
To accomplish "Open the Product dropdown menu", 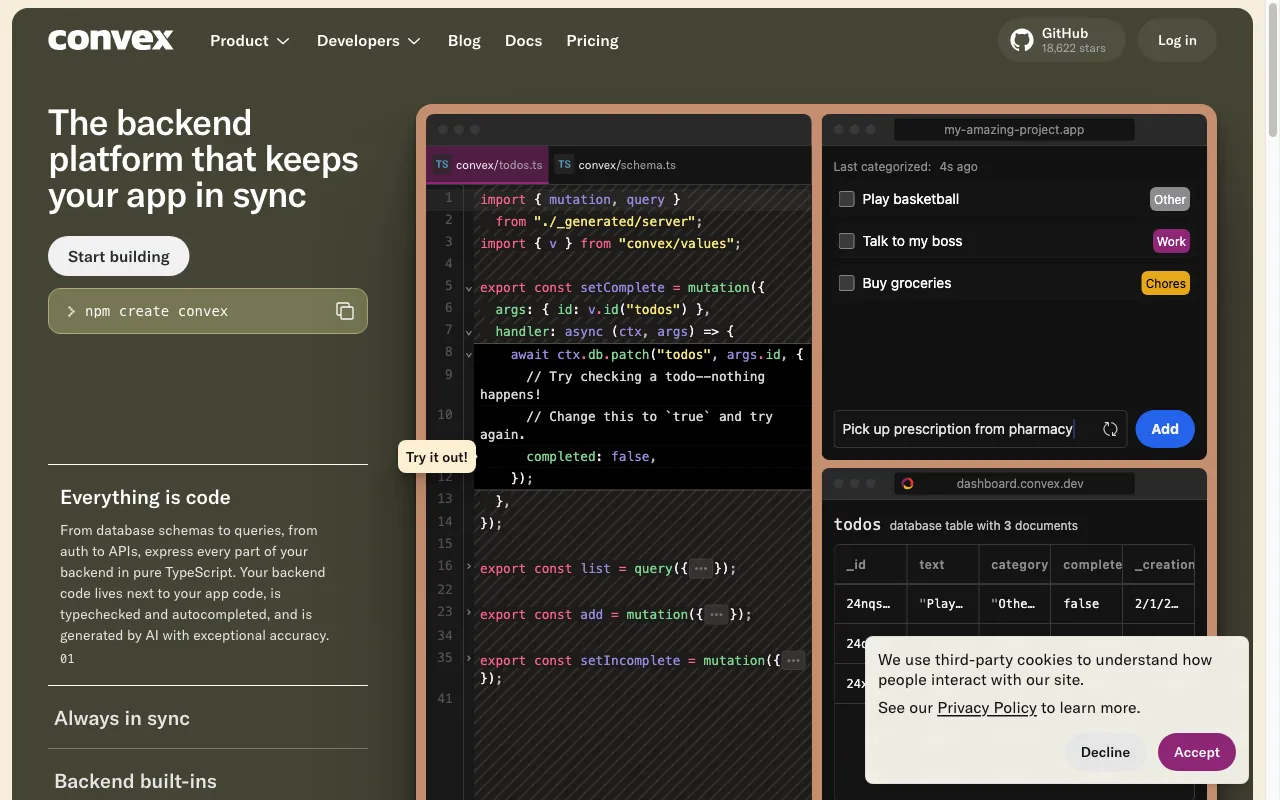I will click(250, 41).
